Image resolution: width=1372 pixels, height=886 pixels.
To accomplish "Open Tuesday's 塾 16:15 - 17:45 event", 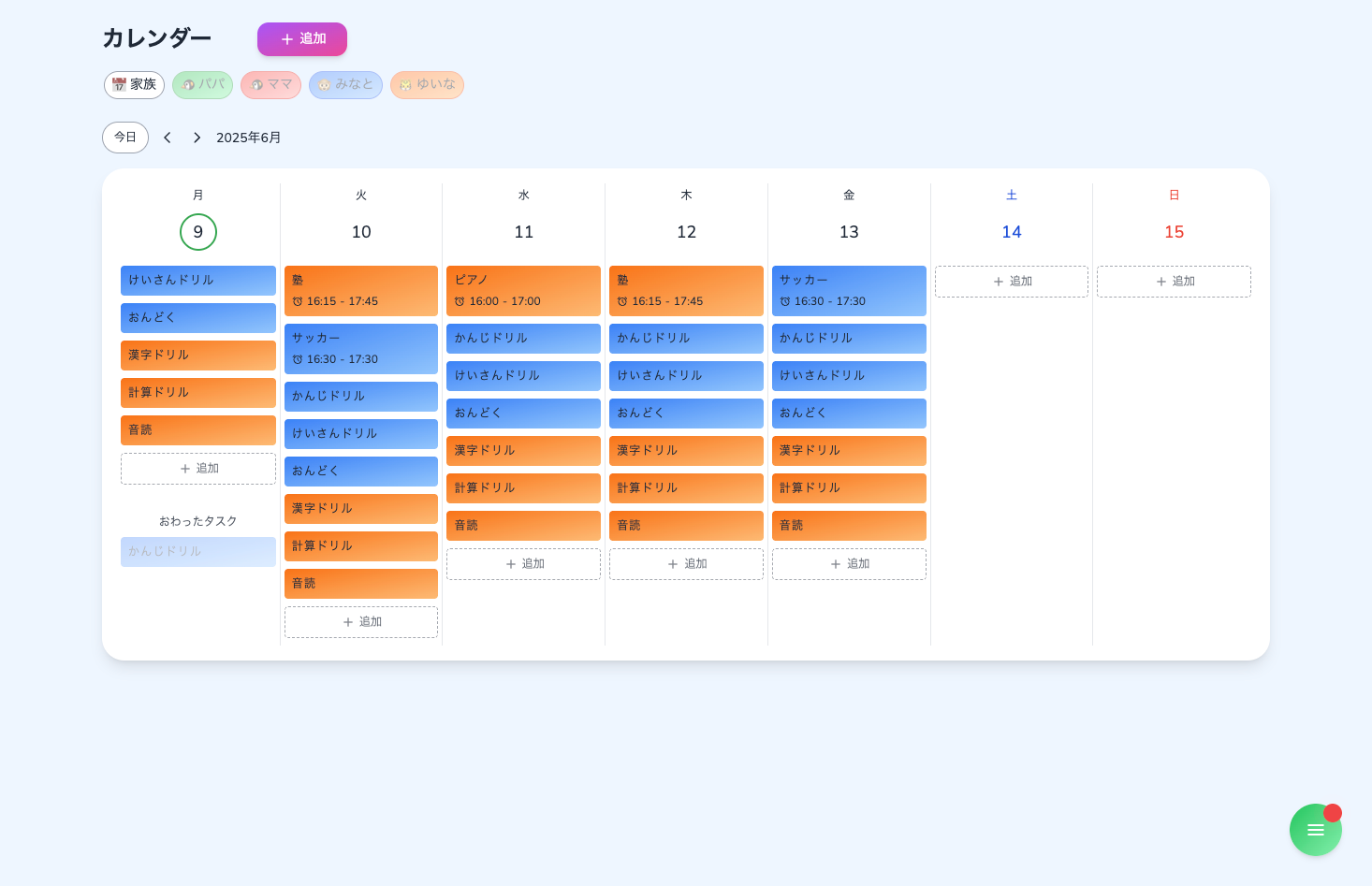I will point(361,291).
